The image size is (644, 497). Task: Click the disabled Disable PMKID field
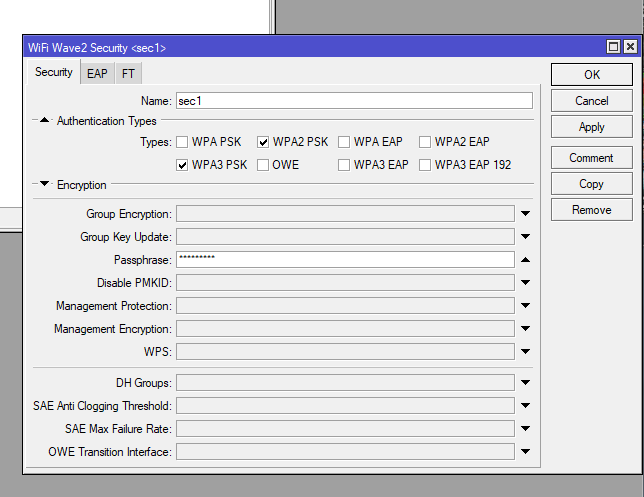tap(345, 283)
